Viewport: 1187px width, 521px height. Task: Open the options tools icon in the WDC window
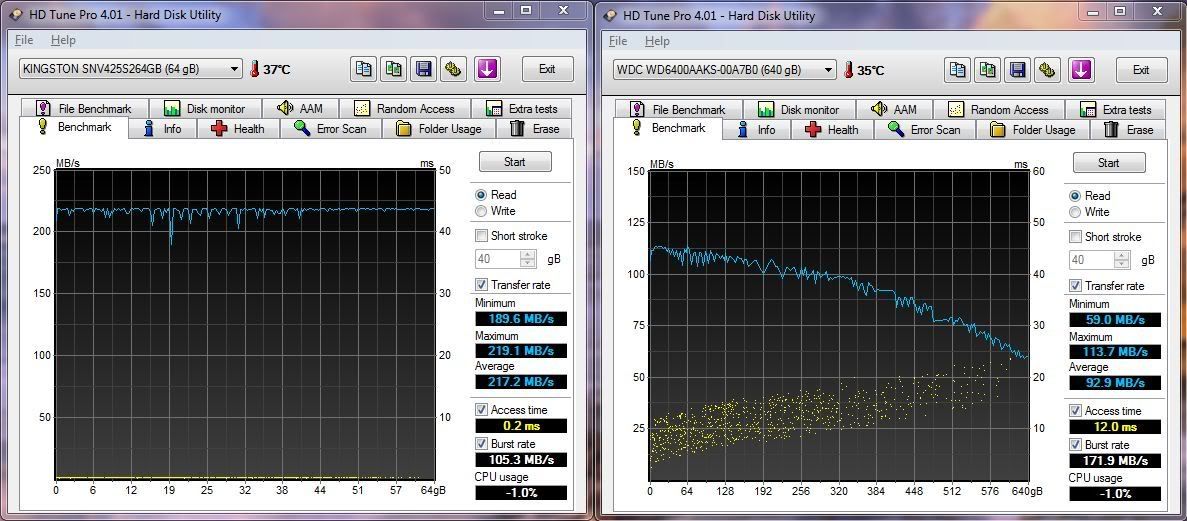pos(1048,70)
